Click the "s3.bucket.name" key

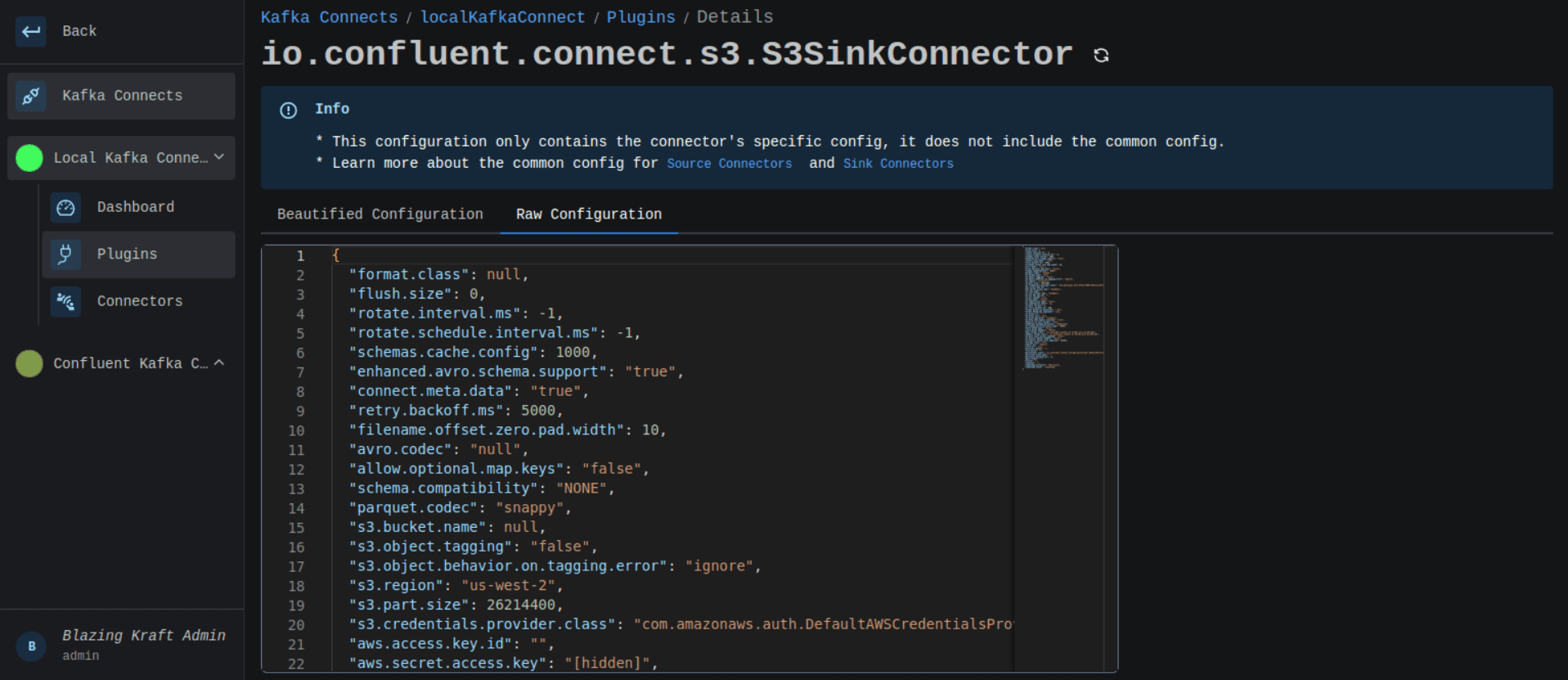point(418,528)
